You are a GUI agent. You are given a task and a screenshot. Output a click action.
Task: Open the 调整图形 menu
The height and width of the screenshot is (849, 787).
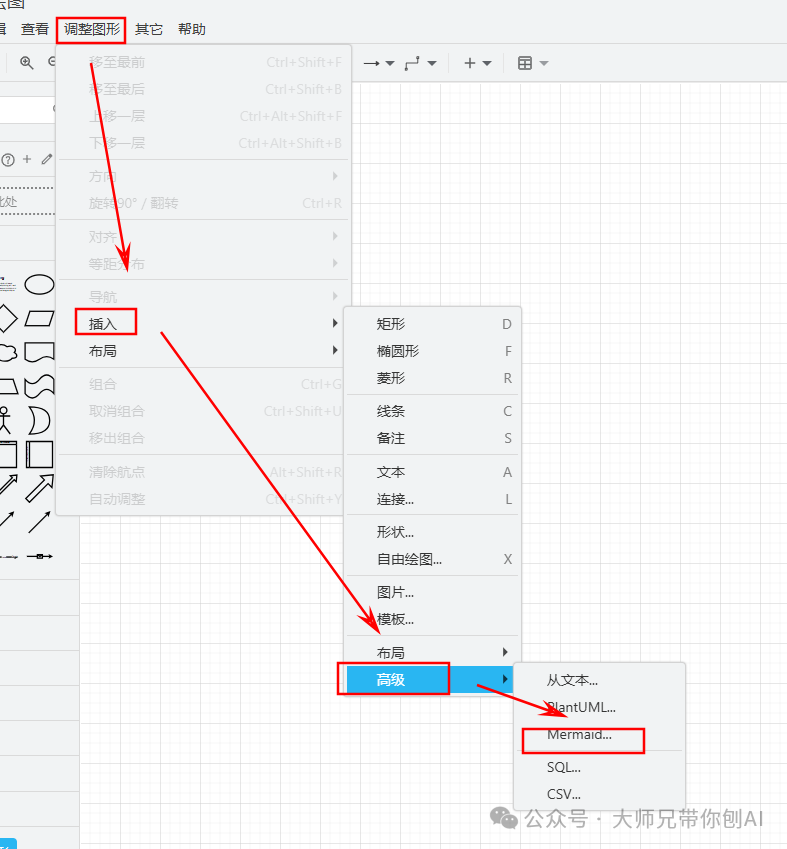coord(92,29)
